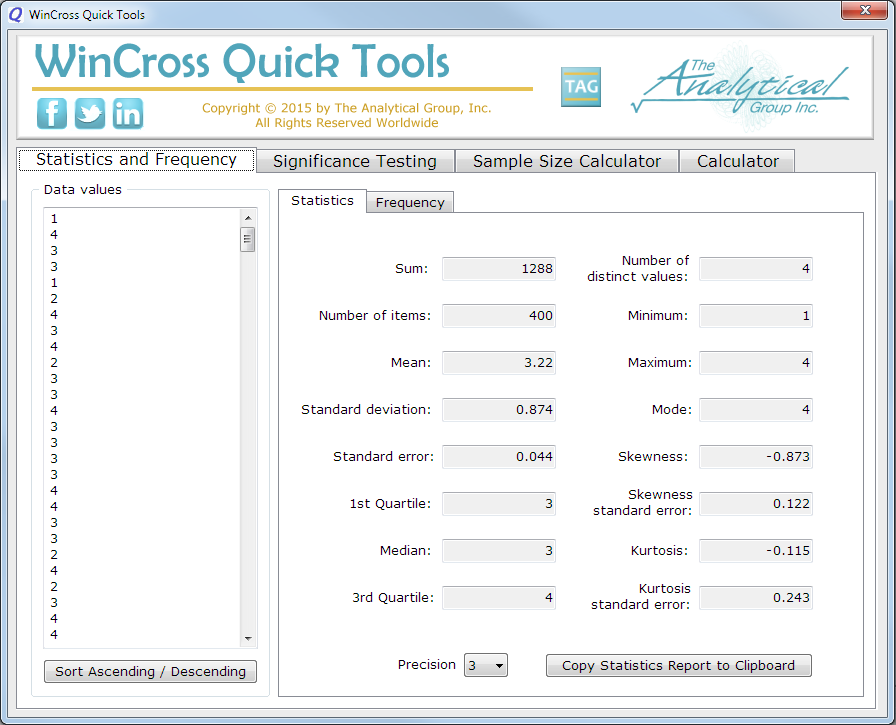Switch to Statistics and Frequency tab
The height and width of the screenshot is (725, 896).
coord(137,159)
